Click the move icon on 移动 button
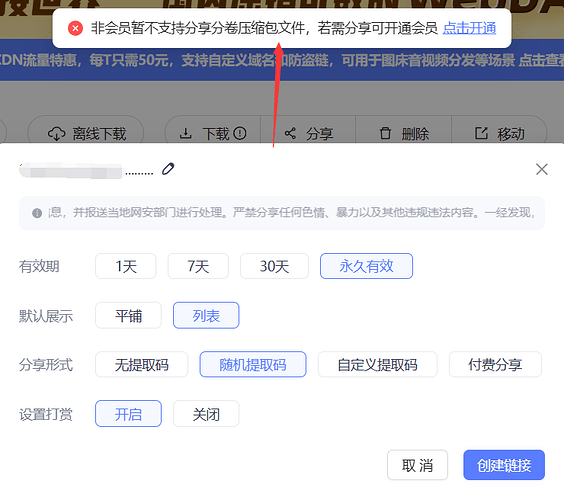 click(x=481, y=133)
